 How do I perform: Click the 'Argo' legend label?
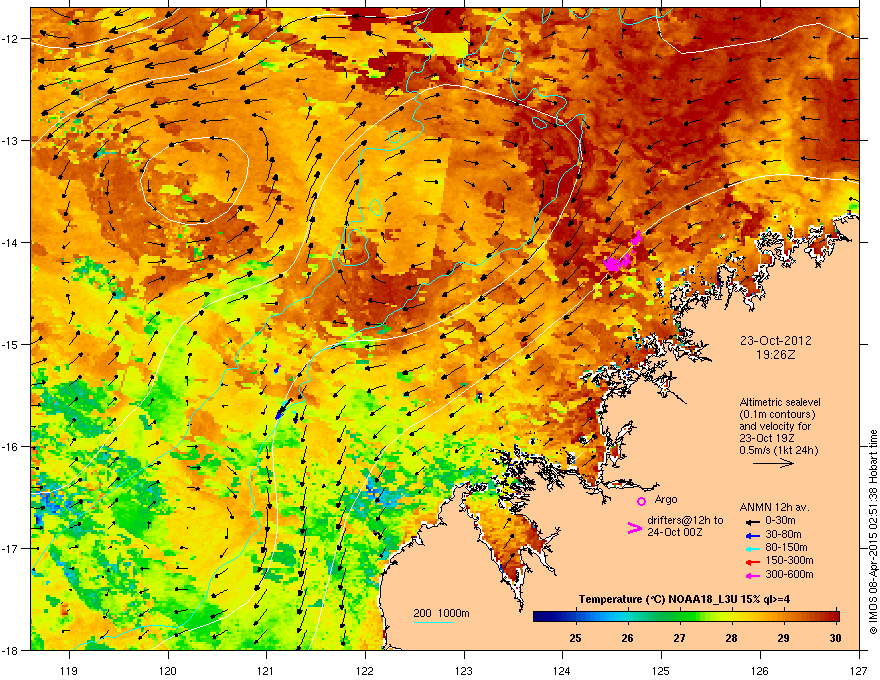click(x=666, y=499)
